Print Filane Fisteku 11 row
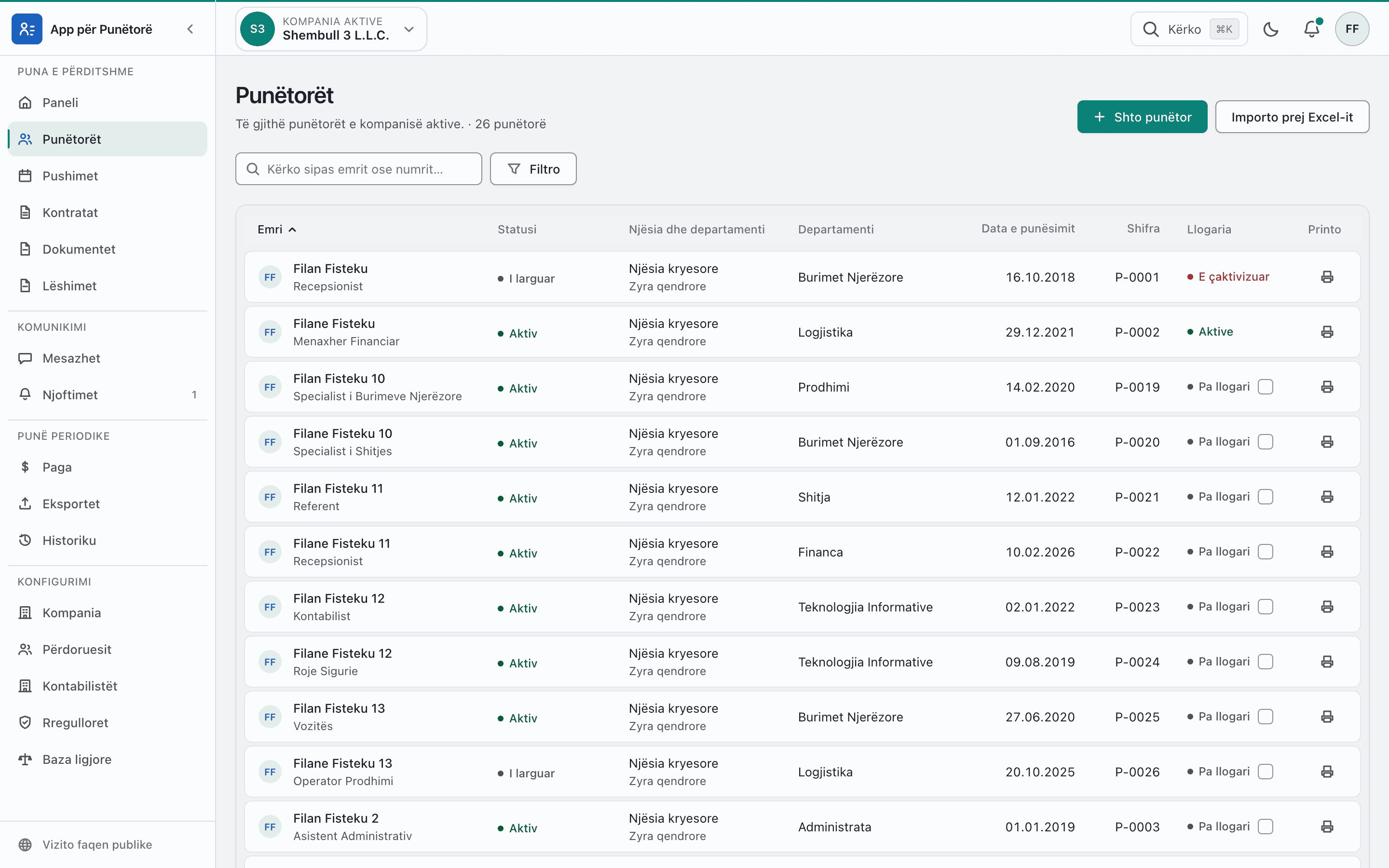The image size is (1389, 868). pyautogui.click(x=1327, y=552)
